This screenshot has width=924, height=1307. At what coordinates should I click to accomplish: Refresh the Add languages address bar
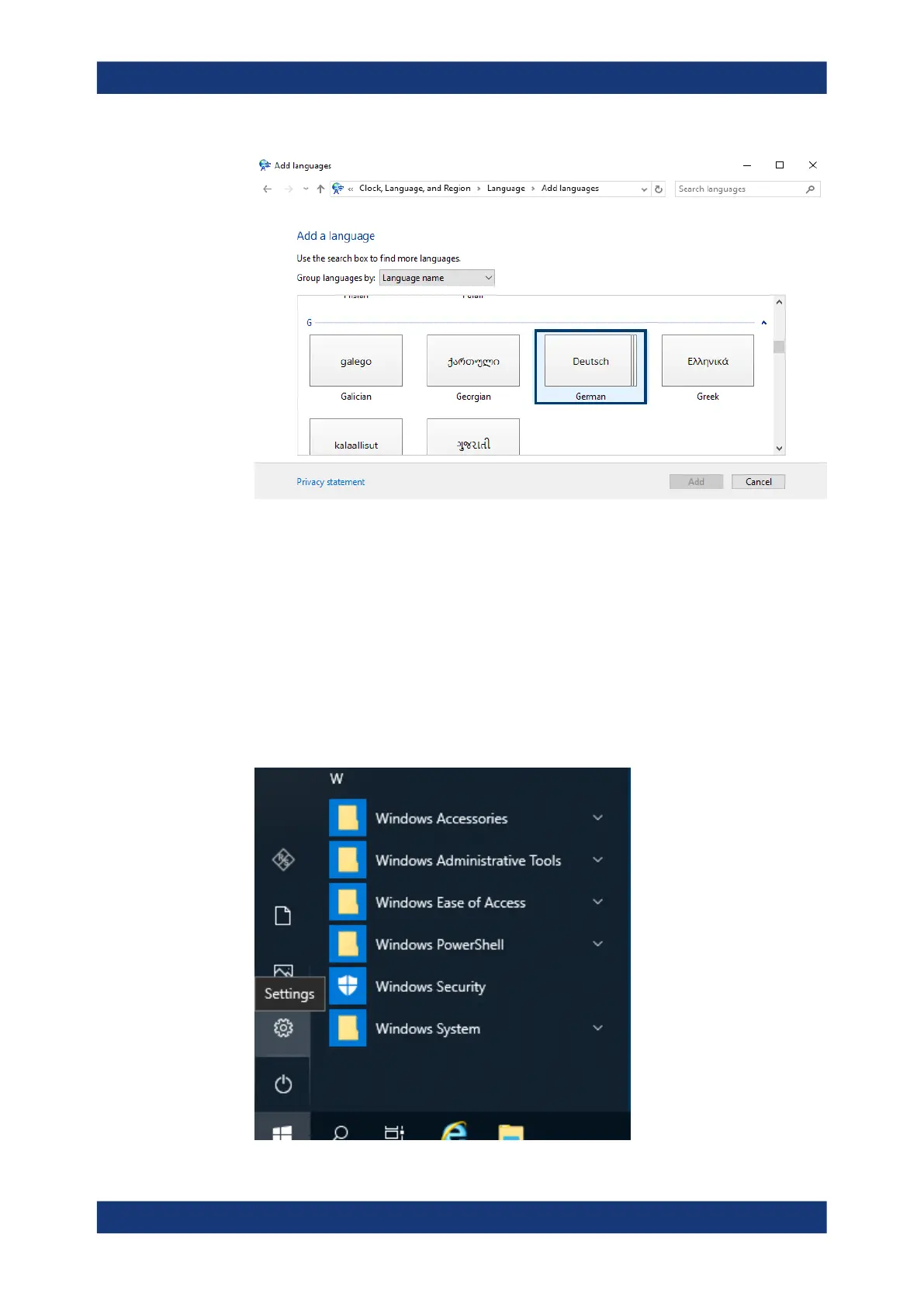[659, 189]
